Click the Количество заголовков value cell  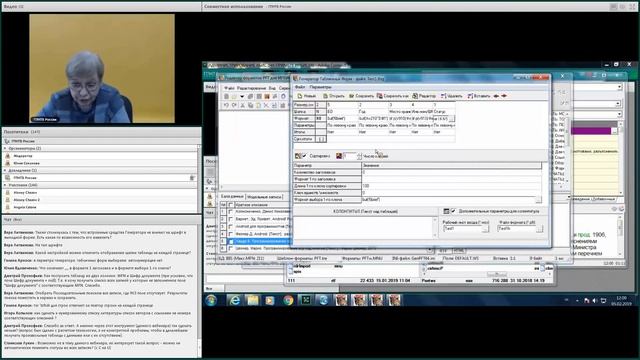(451, 172)
